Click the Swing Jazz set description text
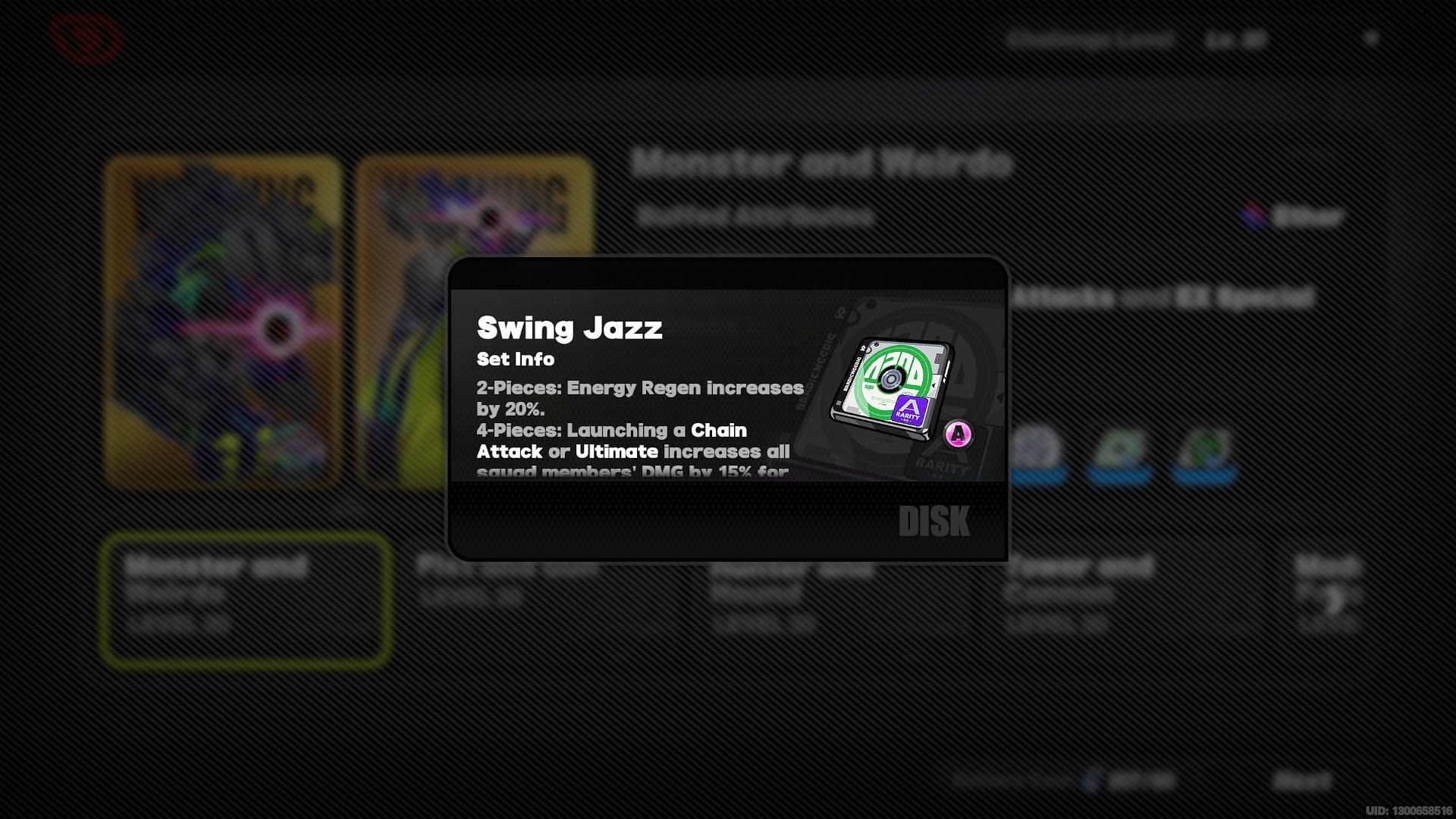The image size is (1456, 819). coord(640,429)
